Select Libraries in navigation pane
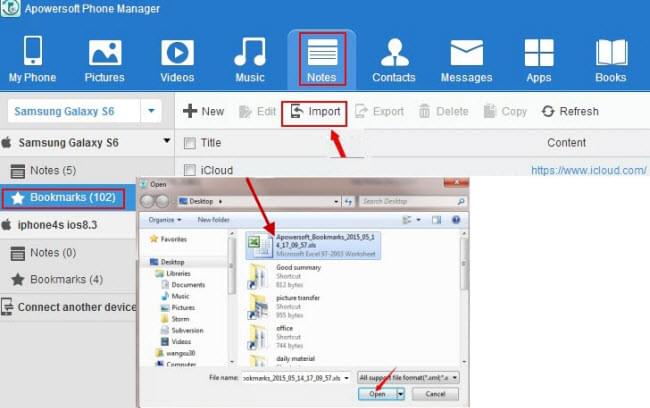The image size is (650, 408). tap(173, 274)
